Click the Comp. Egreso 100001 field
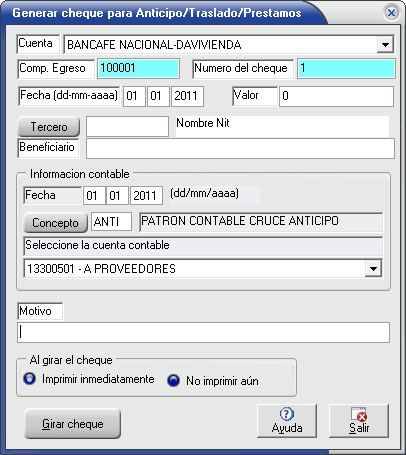Image resolution: width=406 pixels, height=455 pixels. coord(138,69)
